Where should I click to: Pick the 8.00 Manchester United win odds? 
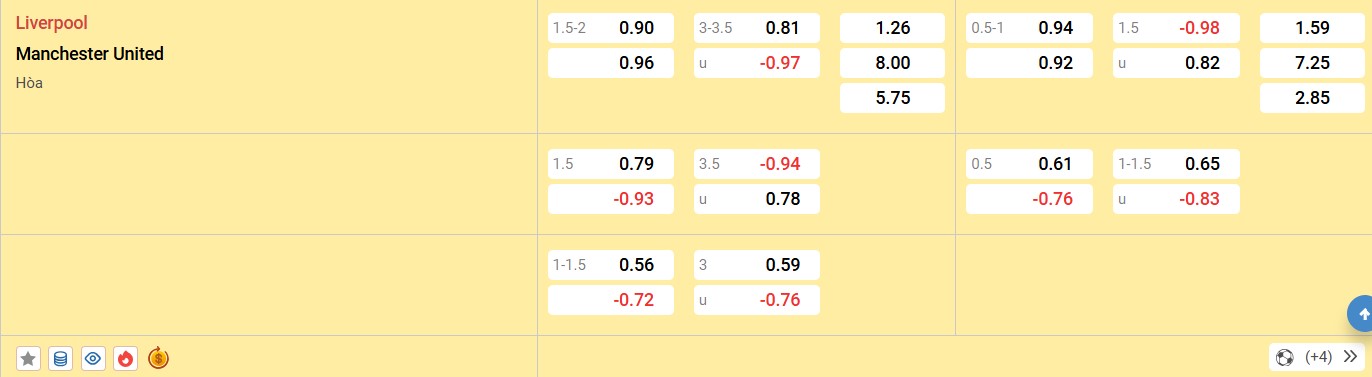[x=892, y=63]
